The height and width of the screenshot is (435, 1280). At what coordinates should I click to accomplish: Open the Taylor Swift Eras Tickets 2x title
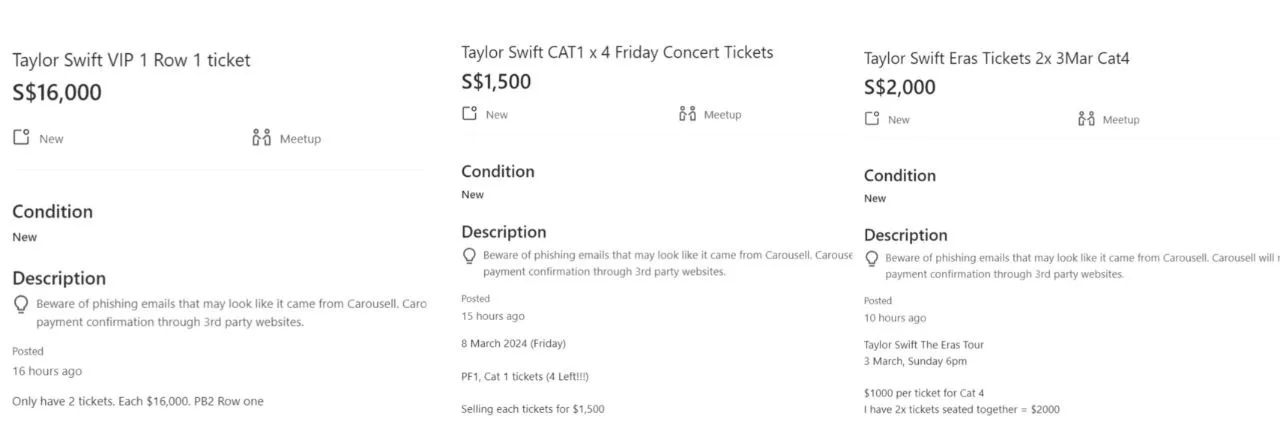996,58
